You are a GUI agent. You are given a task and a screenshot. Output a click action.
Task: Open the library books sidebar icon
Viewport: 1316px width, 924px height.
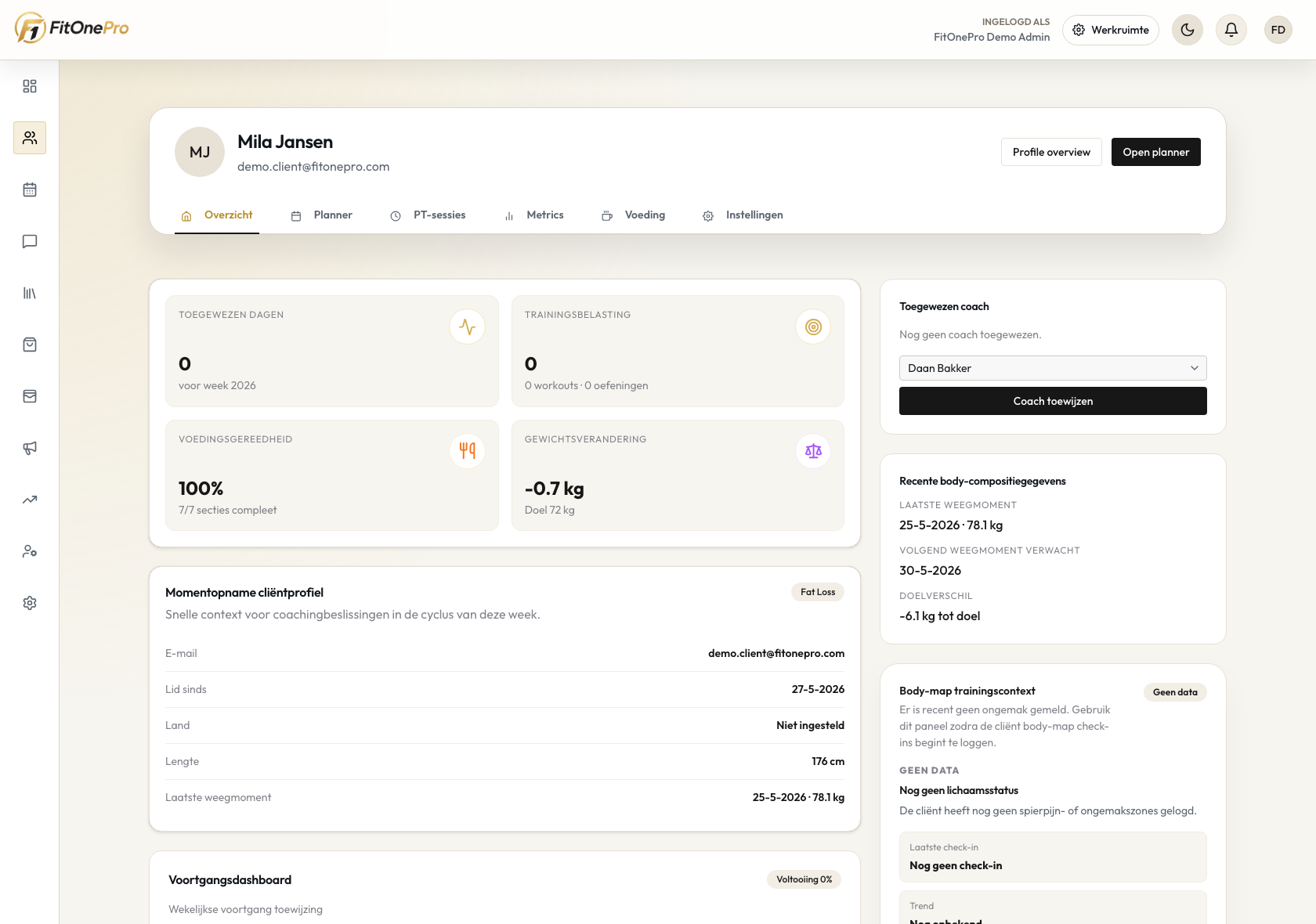tap(30, 293)
